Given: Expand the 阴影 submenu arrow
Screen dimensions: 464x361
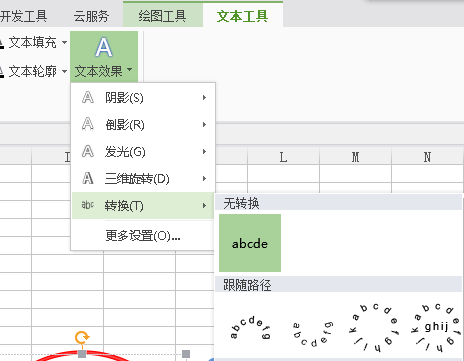Looking at the screenshot, I should tap(204, 98).
